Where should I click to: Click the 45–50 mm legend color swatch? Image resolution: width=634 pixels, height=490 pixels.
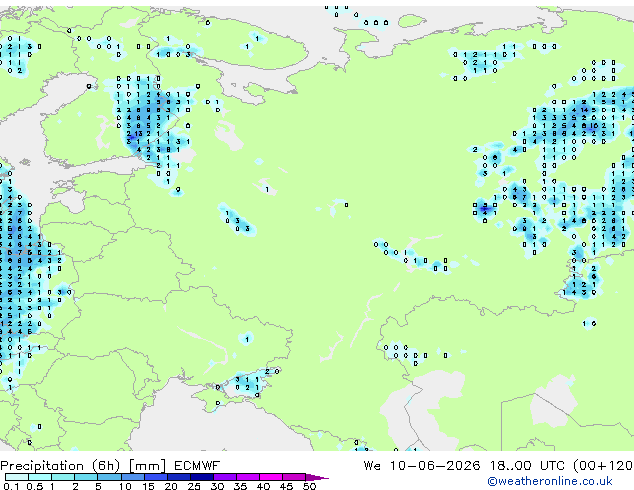coord(294,477)
